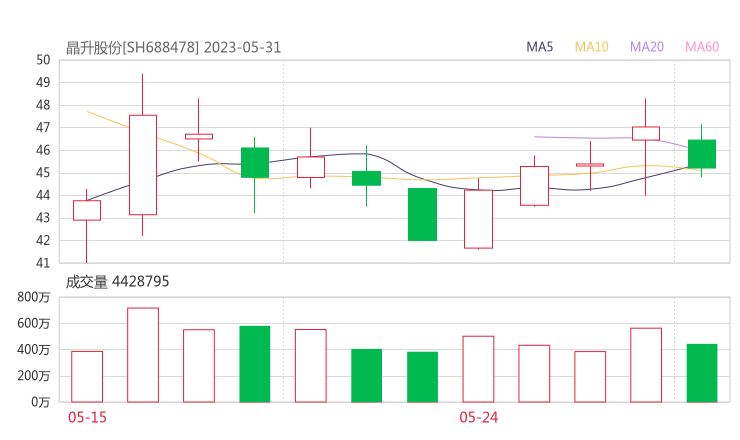The width and height of the screenshot is (740, 440).
Task: Click the 05-15 date axis label
Action: click(87, 417)
